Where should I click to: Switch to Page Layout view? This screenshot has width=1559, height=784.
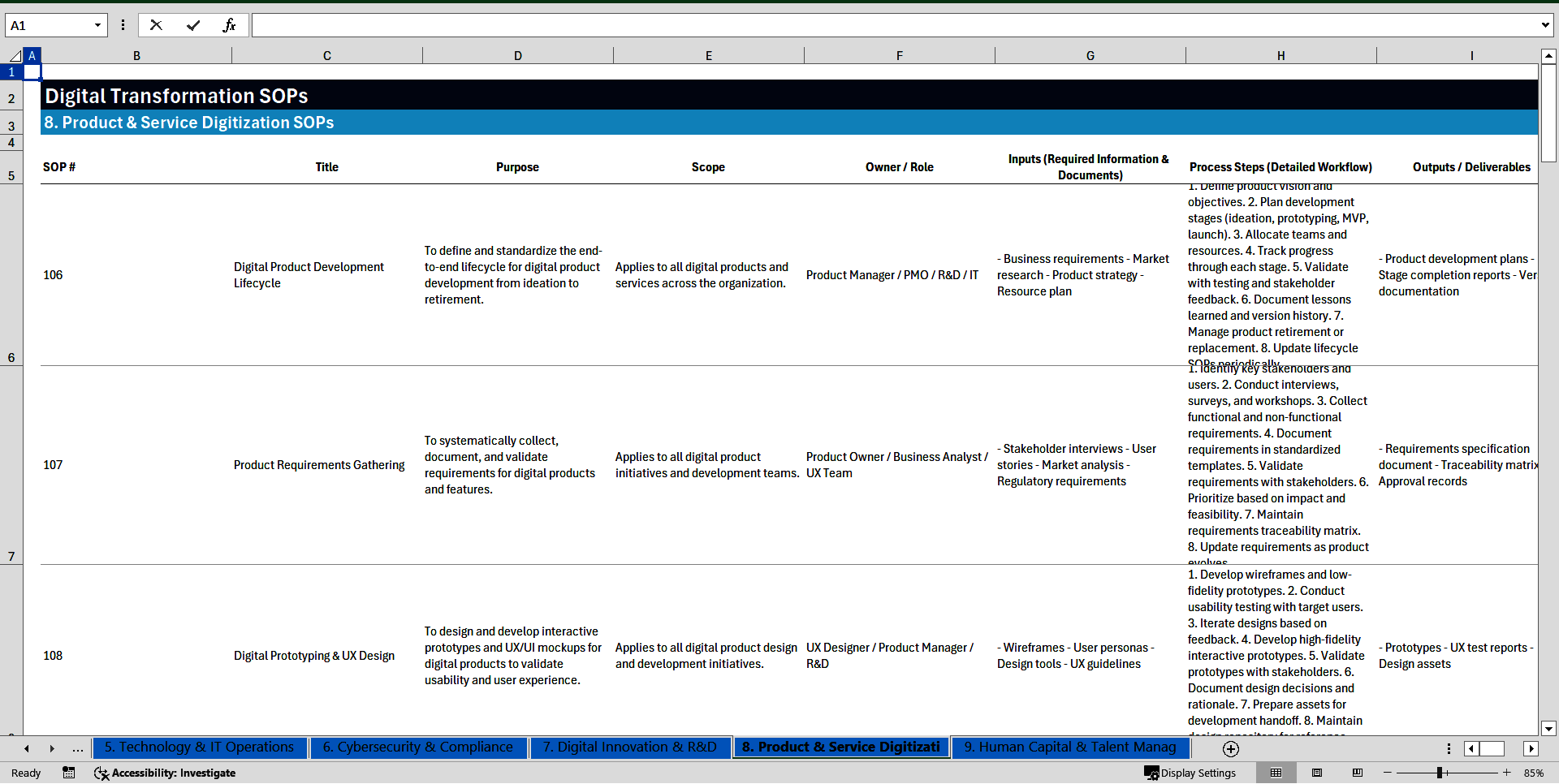(1317, 773)
